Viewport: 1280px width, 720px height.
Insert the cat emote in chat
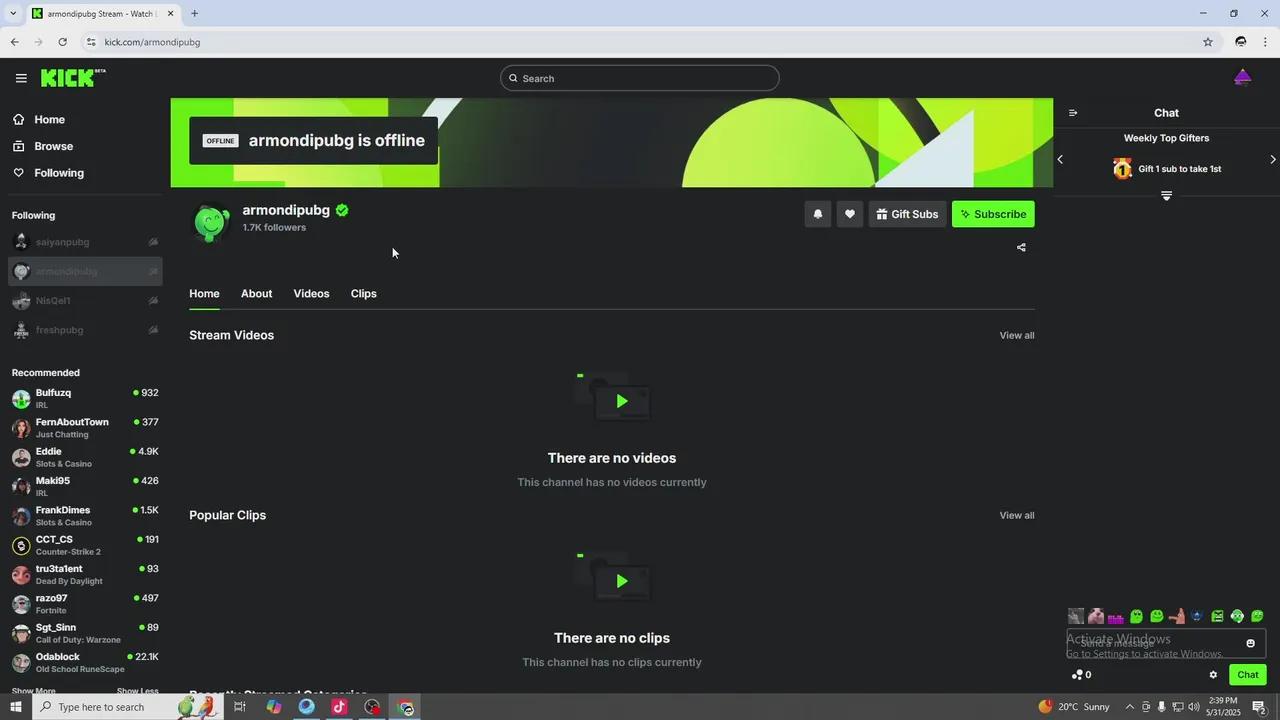[1096, 616]
